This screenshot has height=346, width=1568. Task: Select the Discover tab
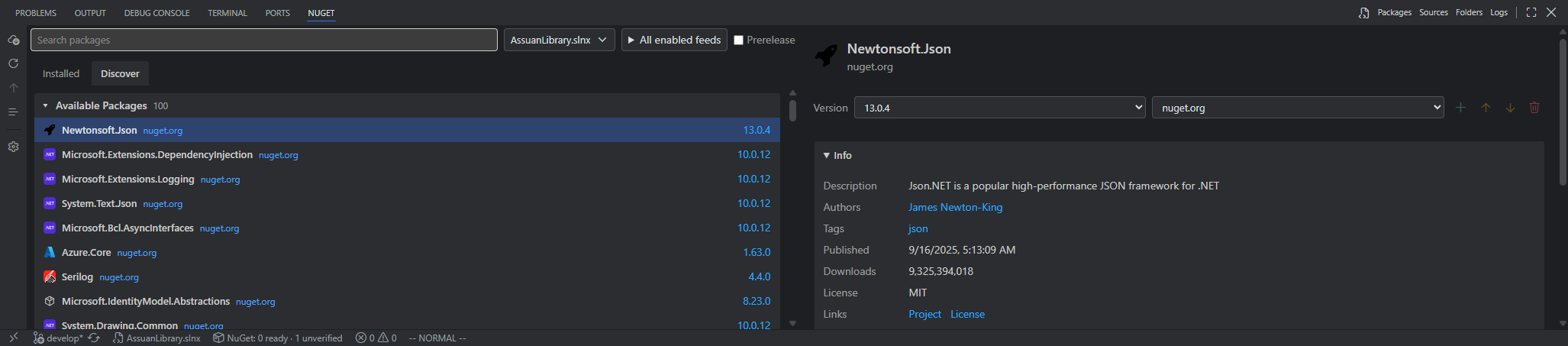120,73
